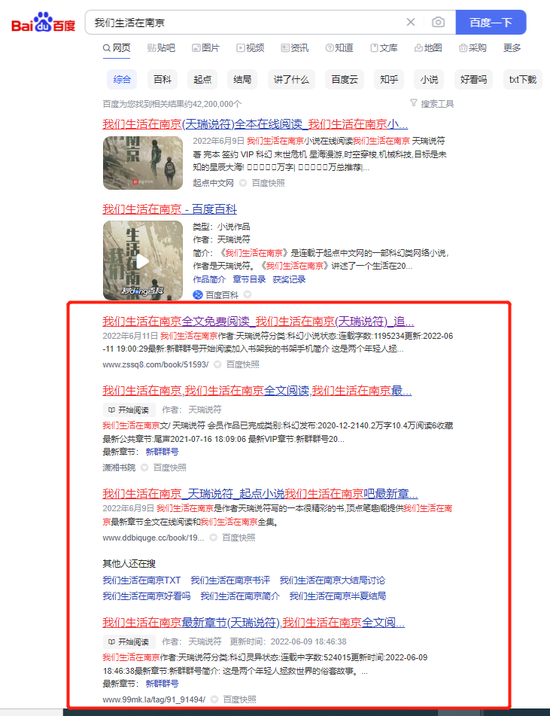The height and width of the screenshot is (716, 550).
Task: Select the 网页 tab
Action: [x=116, y=48]
